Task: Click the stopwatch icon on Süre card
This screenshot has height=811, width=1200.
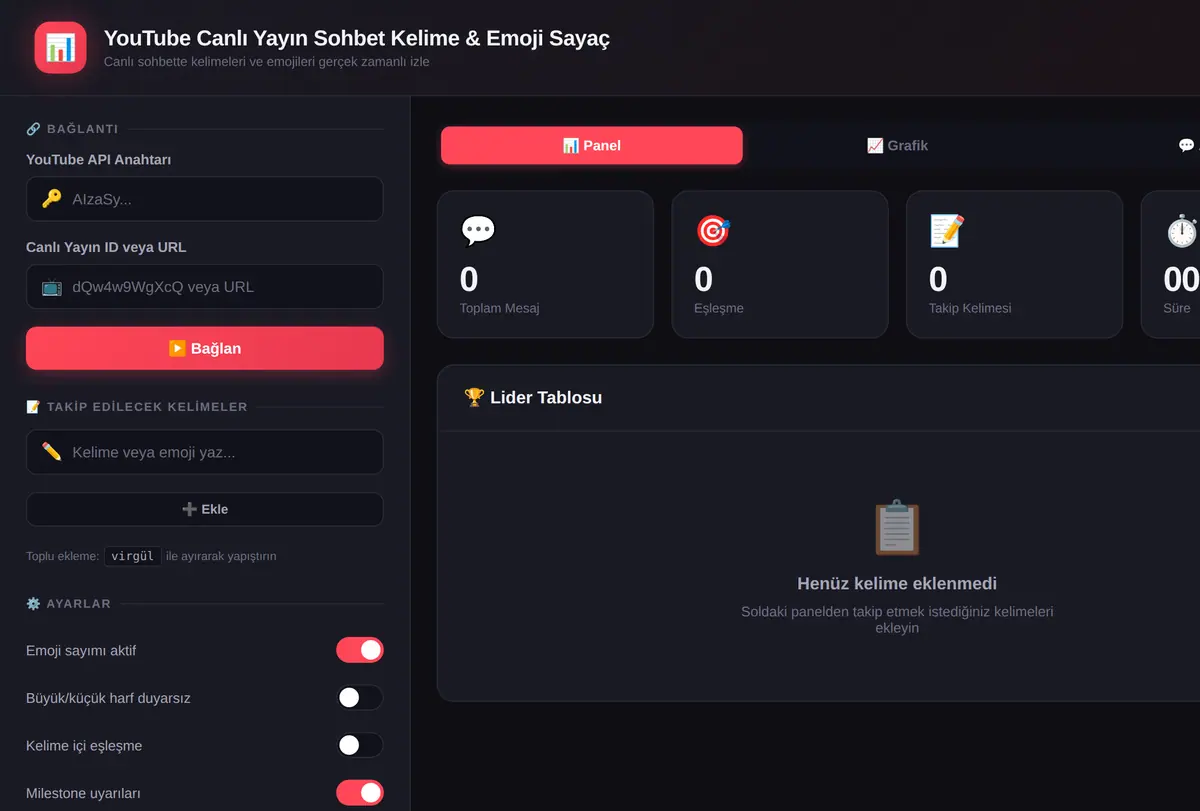Action: (1181, 231)
